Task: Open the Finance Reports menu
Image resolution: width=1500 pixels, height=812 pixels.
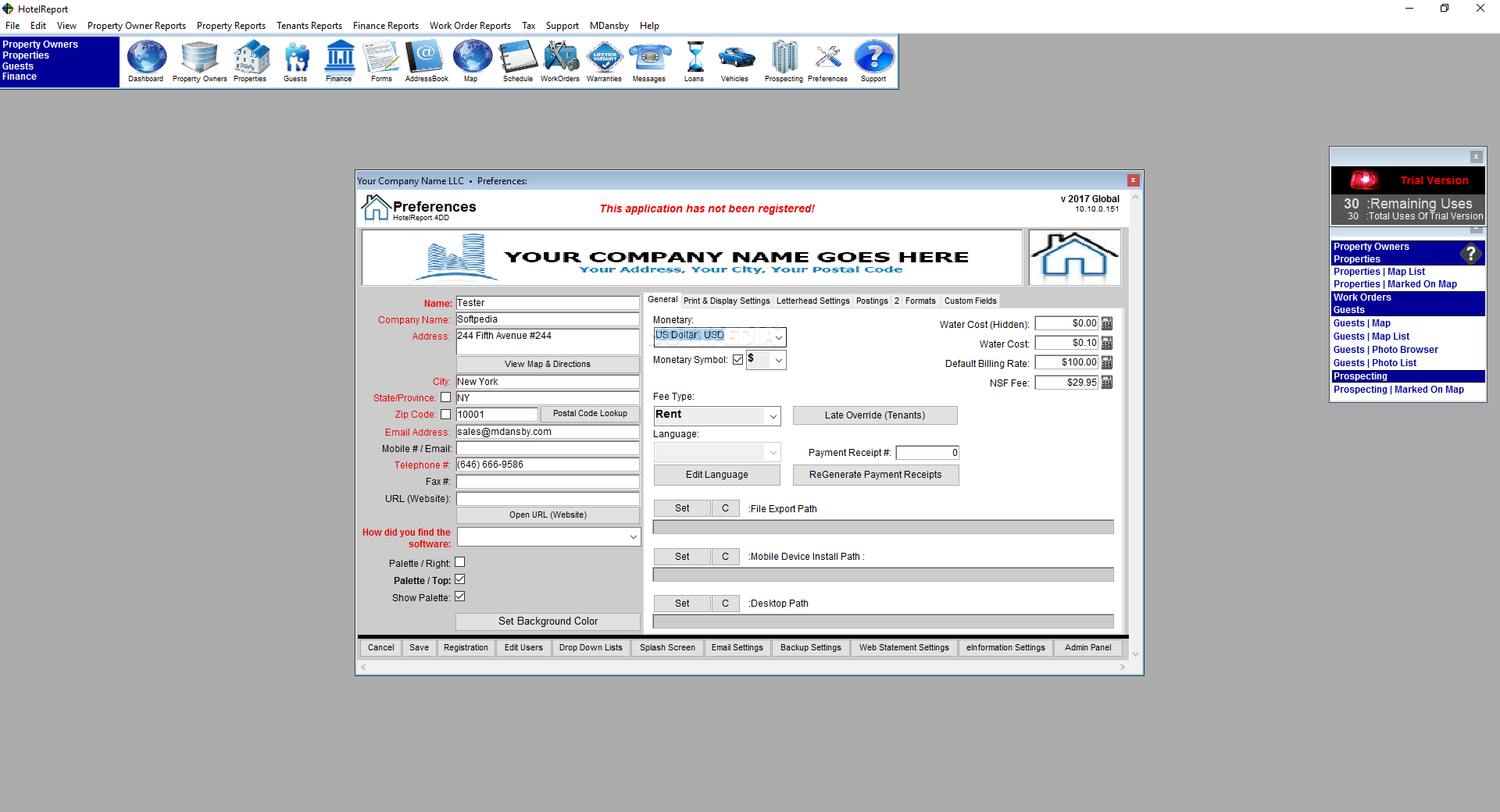Action: (x=386, y=26)
